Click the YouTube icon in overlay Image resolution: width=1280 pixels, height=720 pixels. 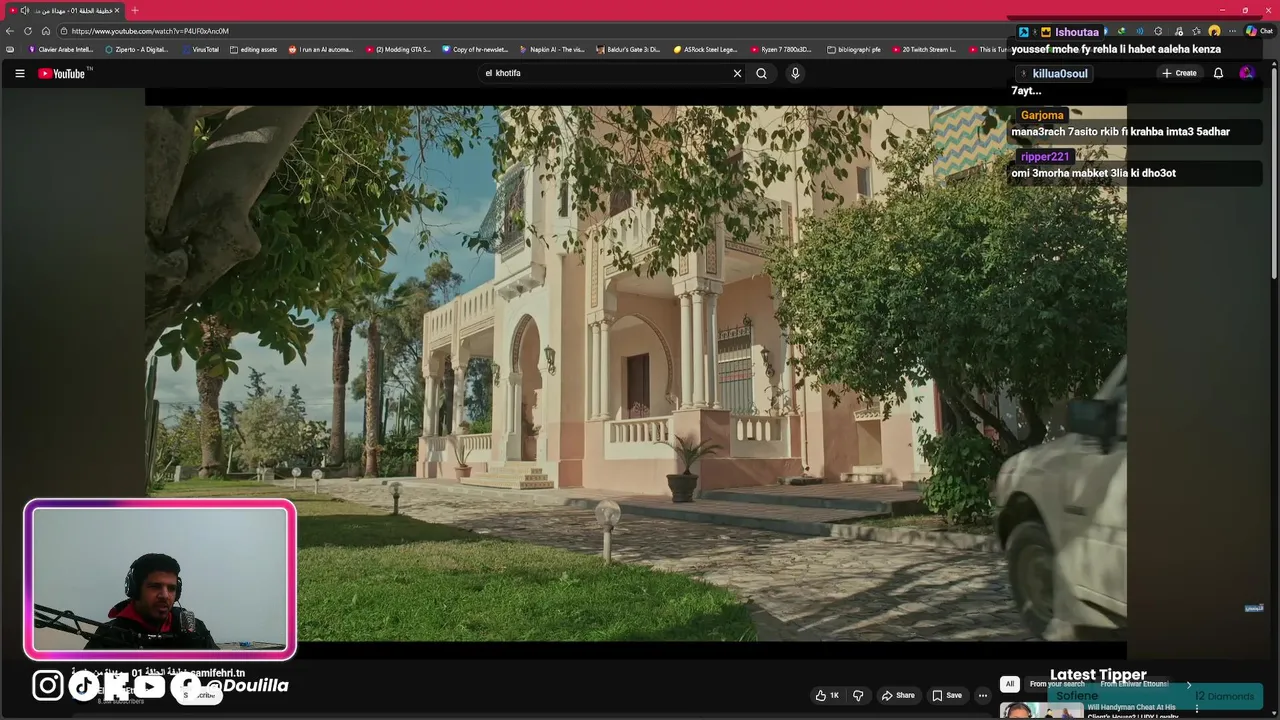click(149, 685)
